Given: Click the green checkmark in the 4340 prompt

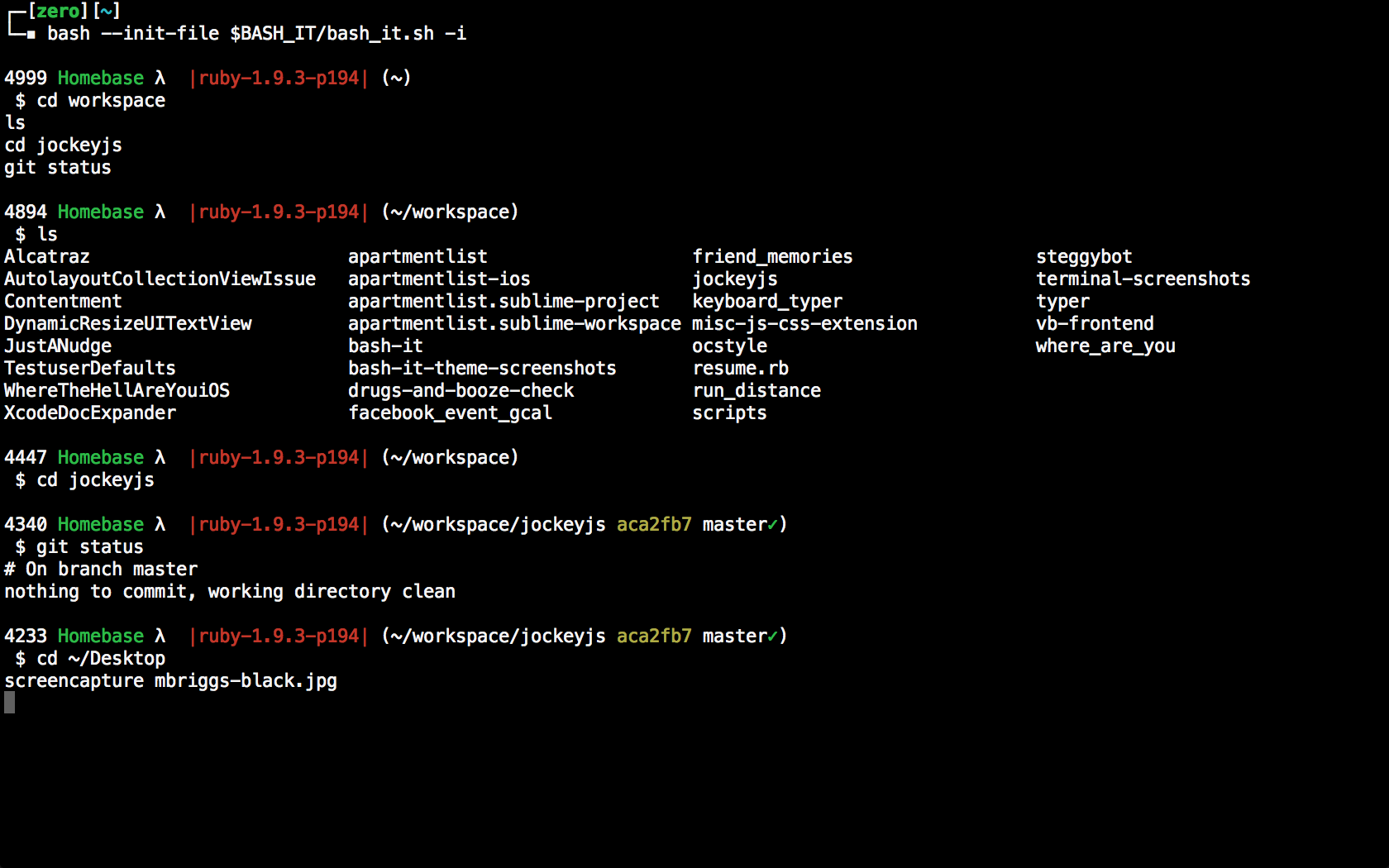Looking at the screenshot, I should [772, 525].
